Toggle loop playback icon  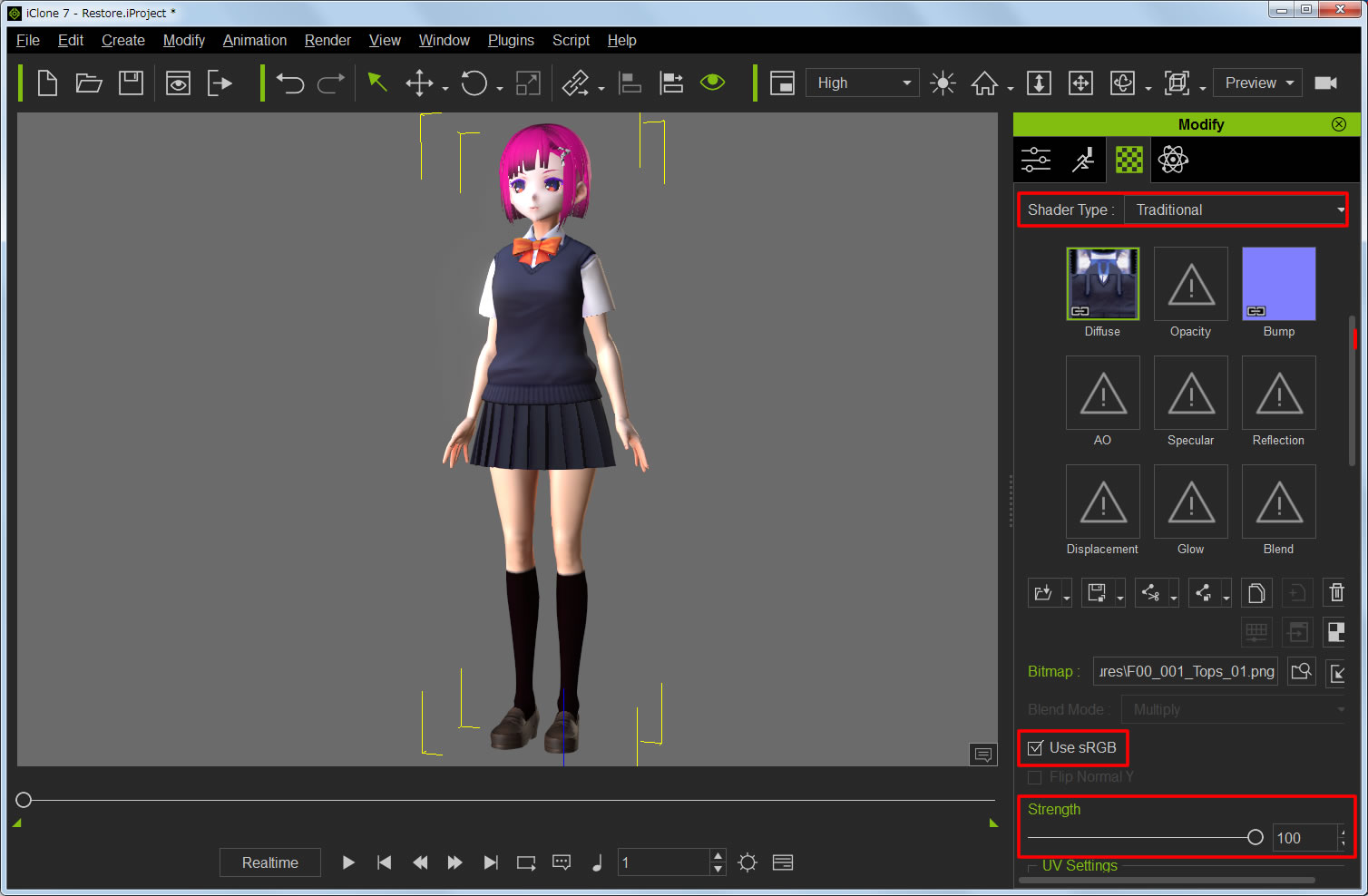tap(526, 862)
